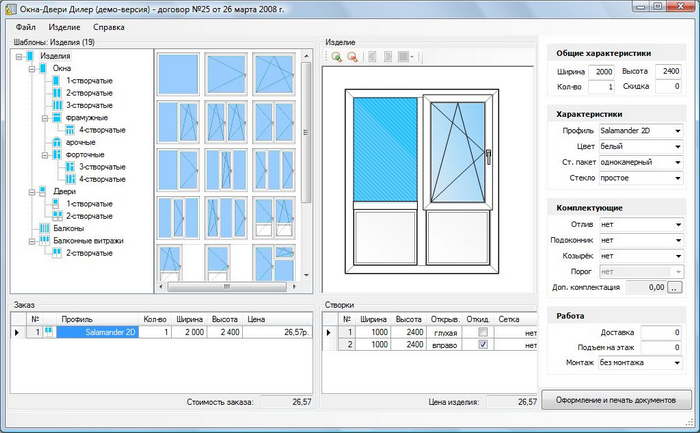
Task: Untick Откид. checkbox for sash row 2
Action: coord(483,344)
